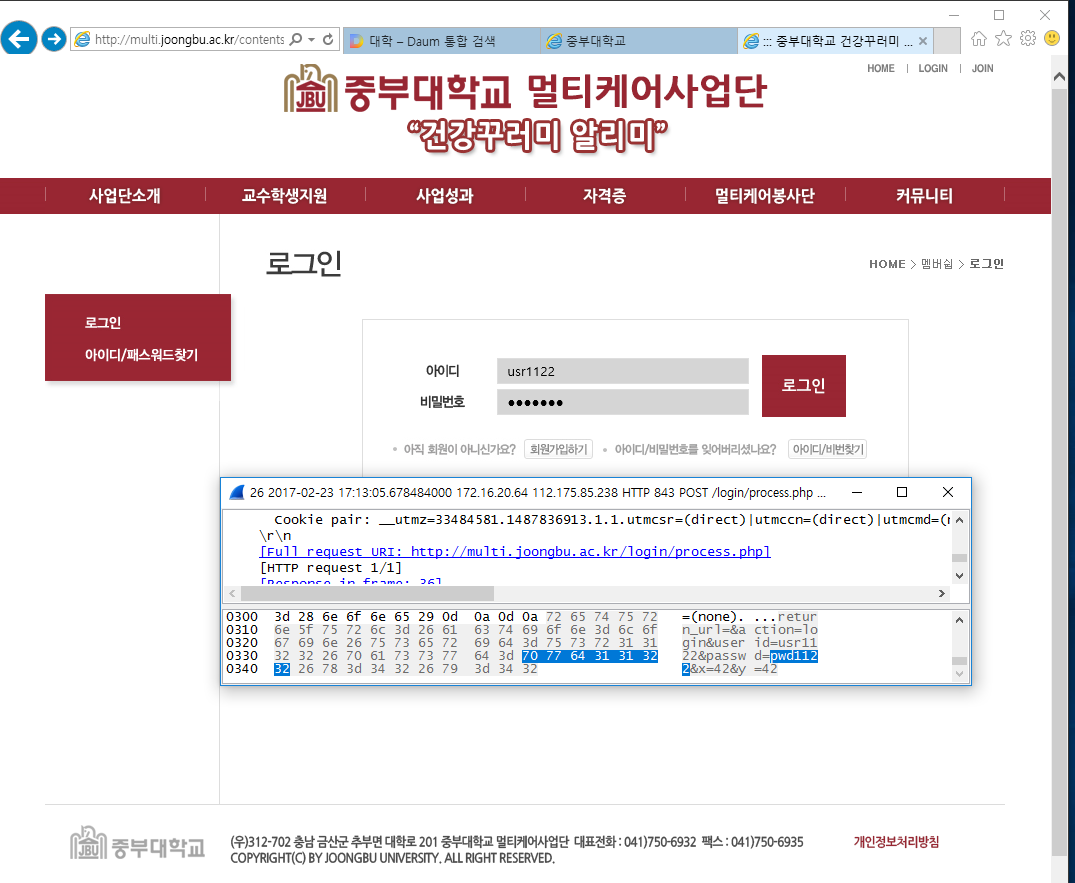Viewport: 1075px width, 883px height.
Task: Open the 멀티케어봉사단 navigation menu
Action: [764, 196]
